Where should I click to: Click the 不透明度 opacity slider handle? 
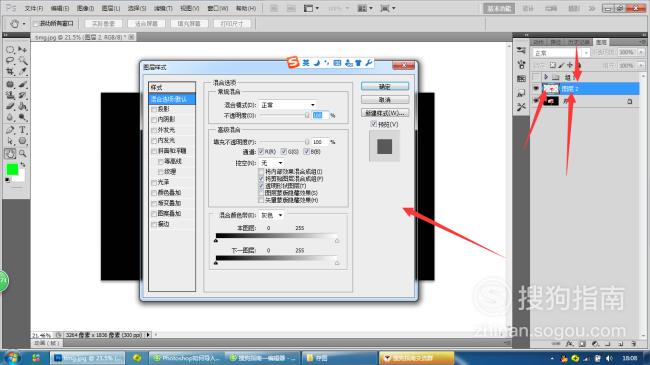pyautogui.click(x=307, y=115)
